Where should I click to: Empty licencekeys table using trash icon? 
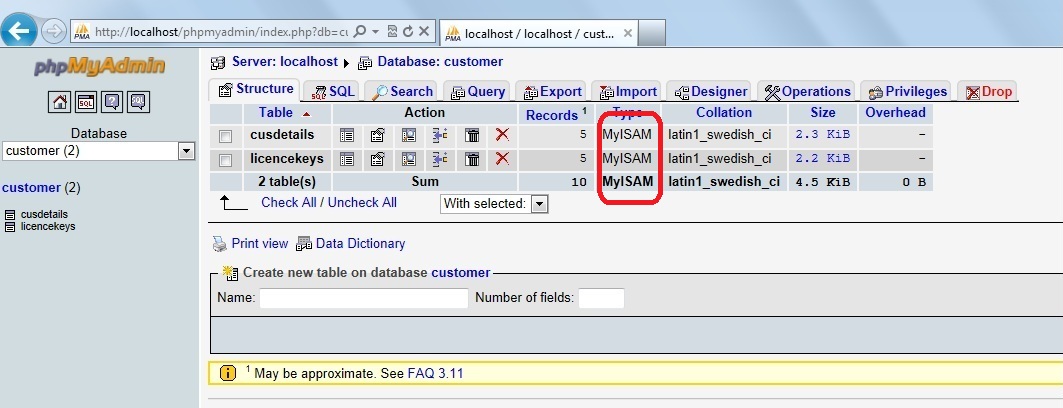(473, 159)
